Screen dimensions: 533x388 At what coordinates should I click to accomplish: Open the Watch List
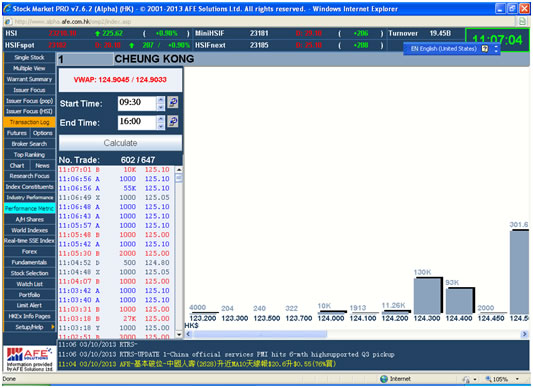tap(29, 284)
